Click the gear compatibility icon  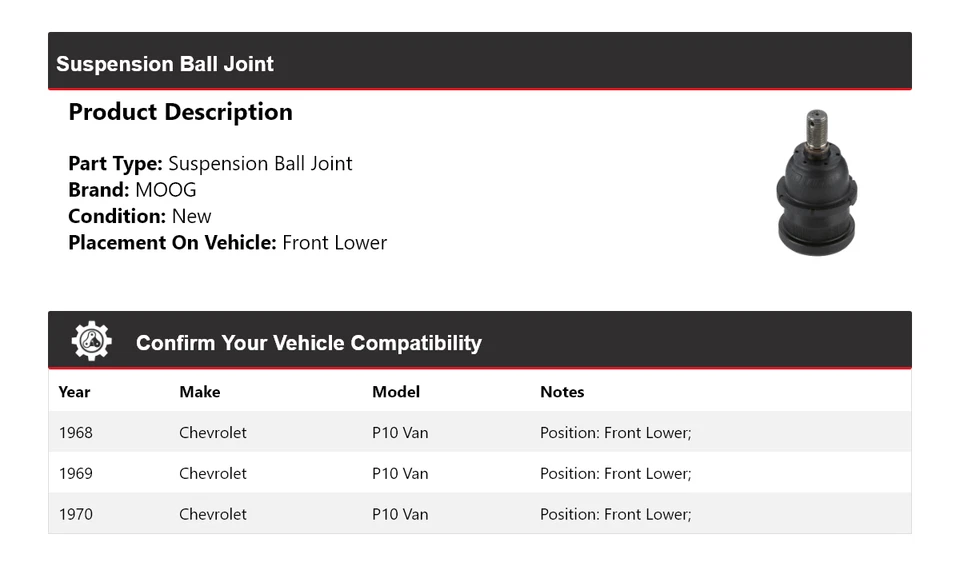(91, 341)
